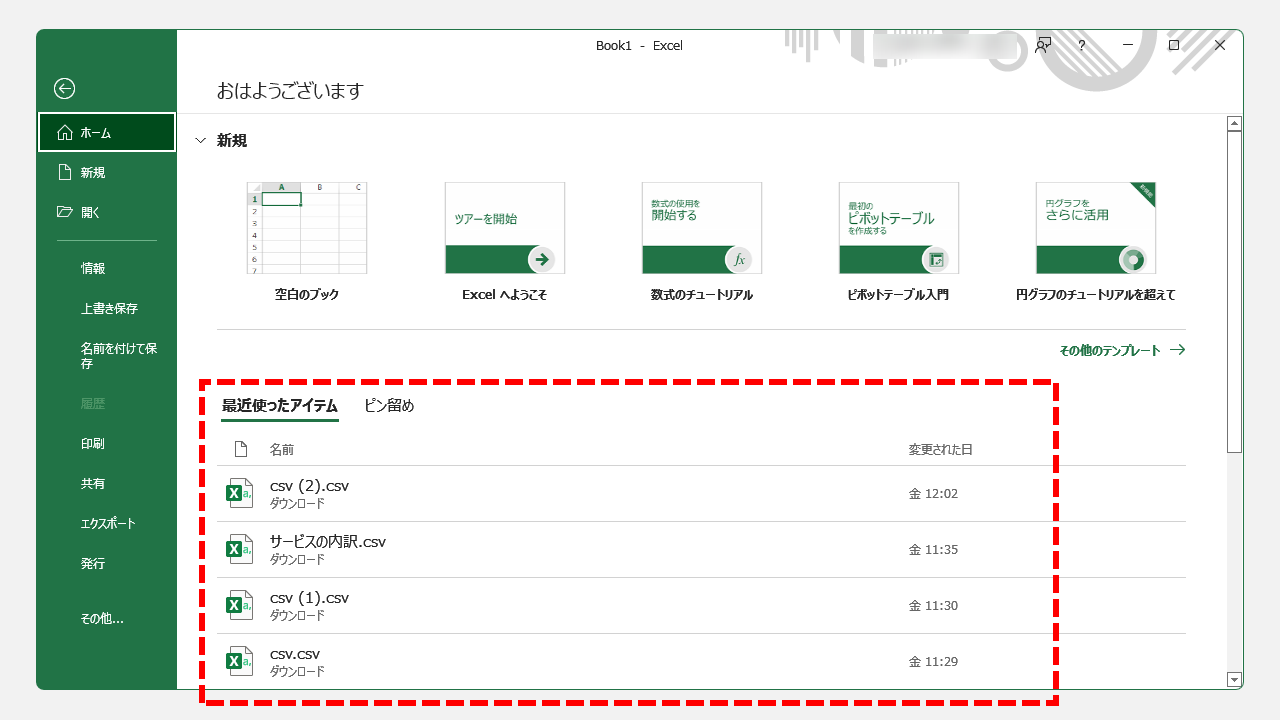Image resolution: width=1280 pixels, height=720 pixels.
Task: Open the Excel icon next to csv.csv
Action: (x=240, y=662)
